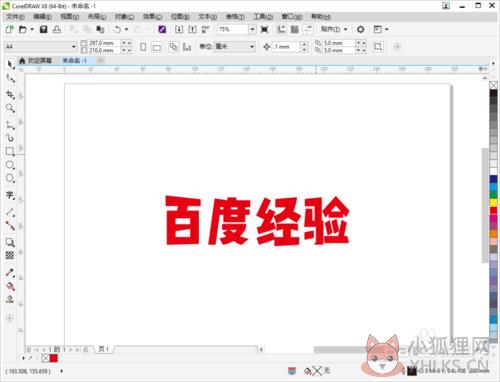Viewport: 500px width, 382px height.
Task: Switch to the 欢迎屏幕 tab
Action: point(36,60)
